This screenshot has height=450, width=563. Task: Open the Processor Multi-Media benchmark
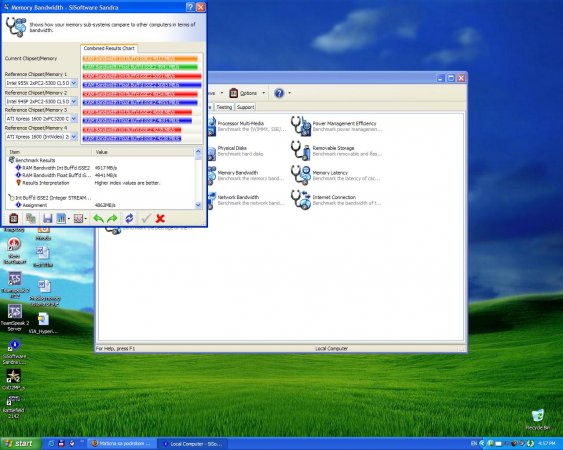click(248, 126)
